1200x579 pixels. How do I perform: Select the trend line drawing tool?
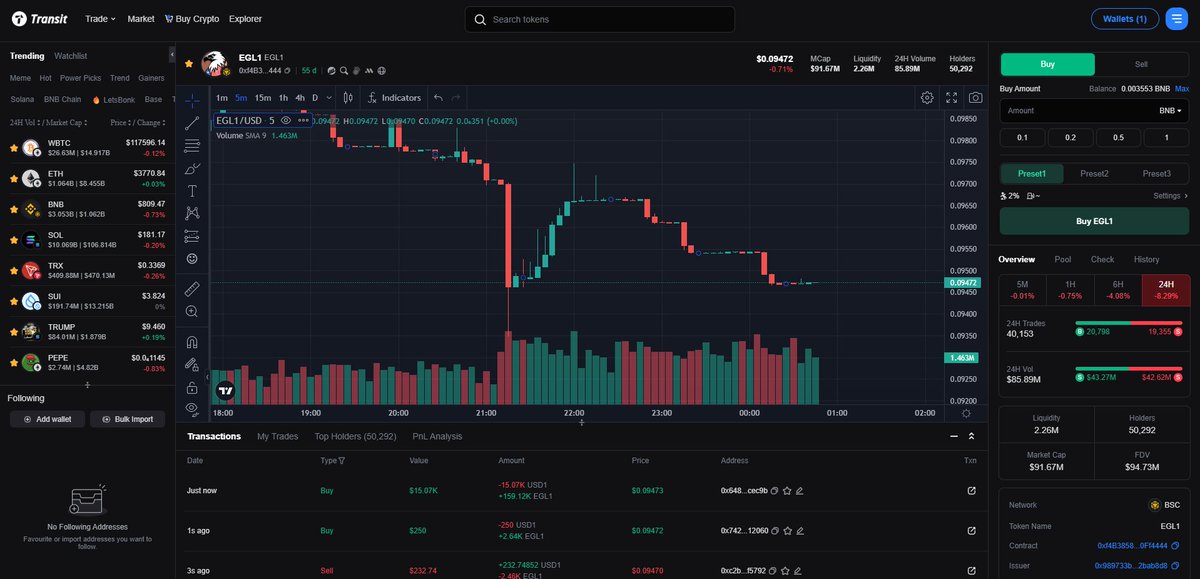tap(192, 123)
